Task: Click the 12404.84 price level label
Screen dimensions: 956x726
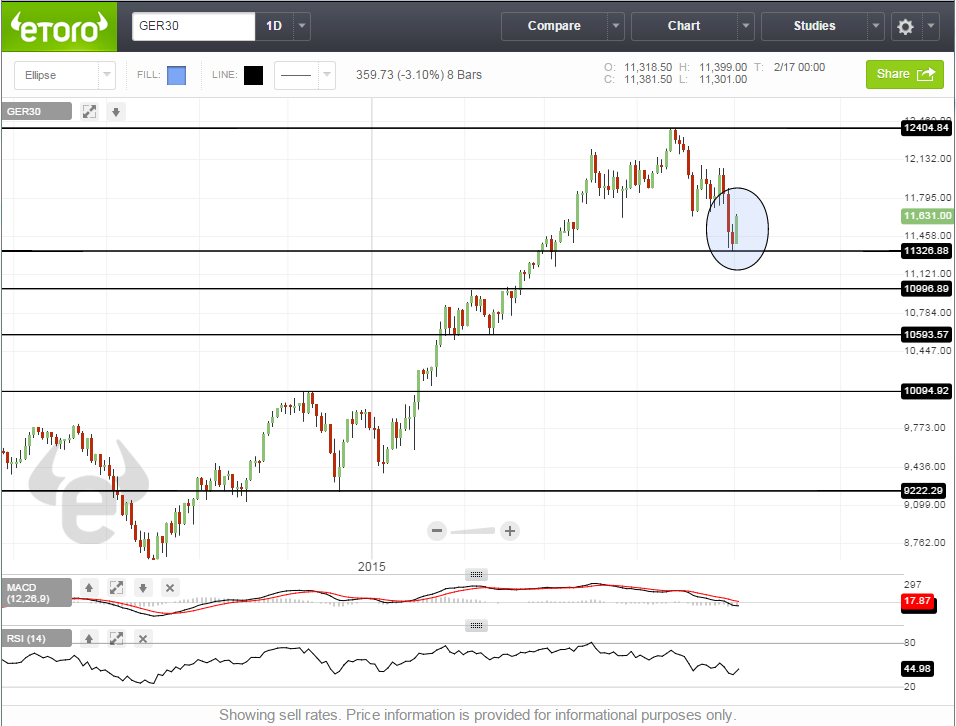Action: 926,127
